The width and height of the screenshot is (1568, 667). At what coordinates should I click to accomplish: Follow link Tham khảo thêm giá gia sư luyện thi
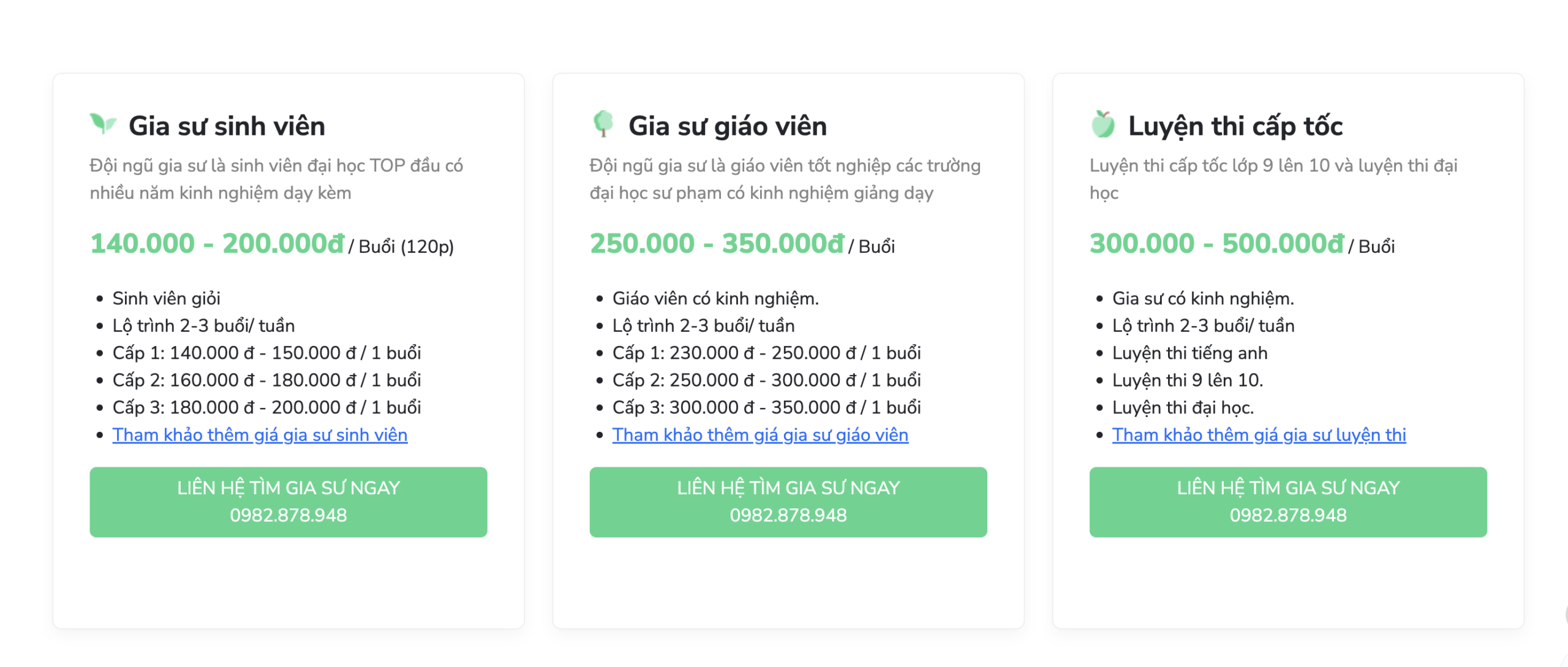pyautogui.click(x=1259, y=435)
